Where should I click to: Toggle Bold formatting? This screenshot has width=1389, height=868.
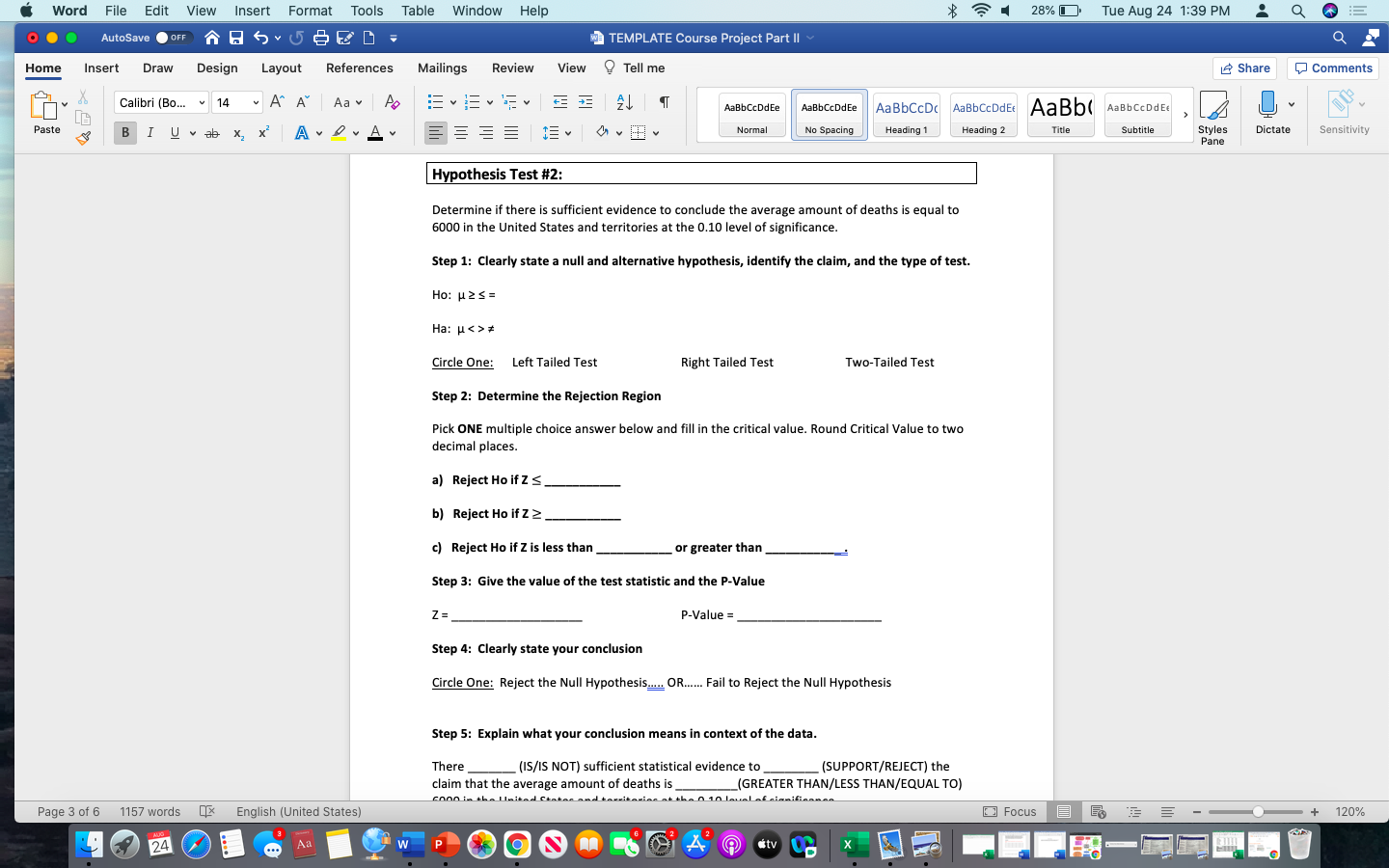pyautogui.click(x=123, y=132)
